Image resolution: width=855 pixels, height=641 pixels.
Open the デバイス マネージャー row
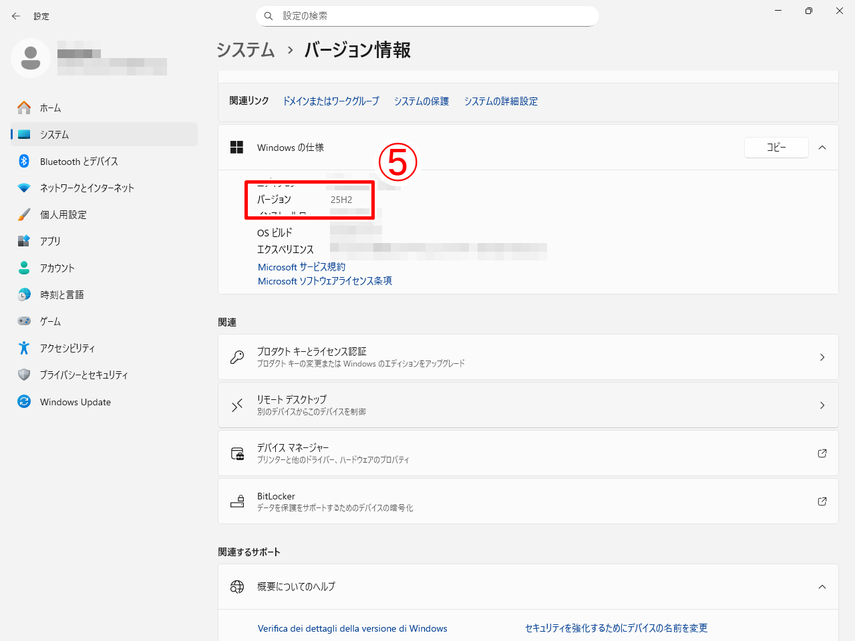coord(528,453)
